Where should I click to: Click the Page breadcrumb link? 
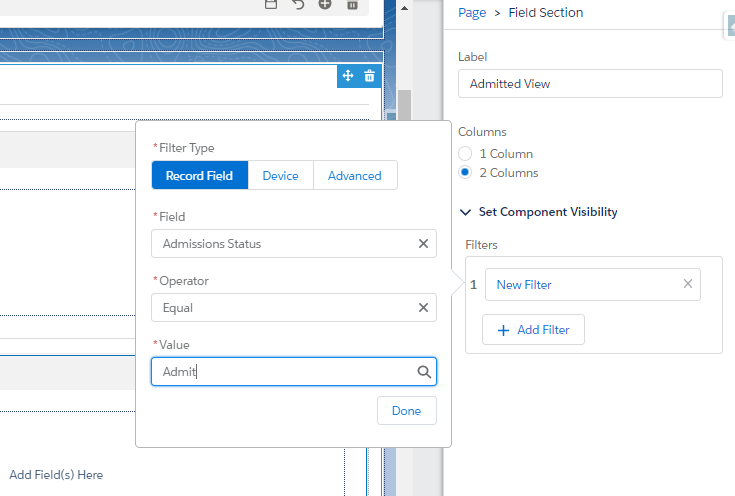pos(472,13)
